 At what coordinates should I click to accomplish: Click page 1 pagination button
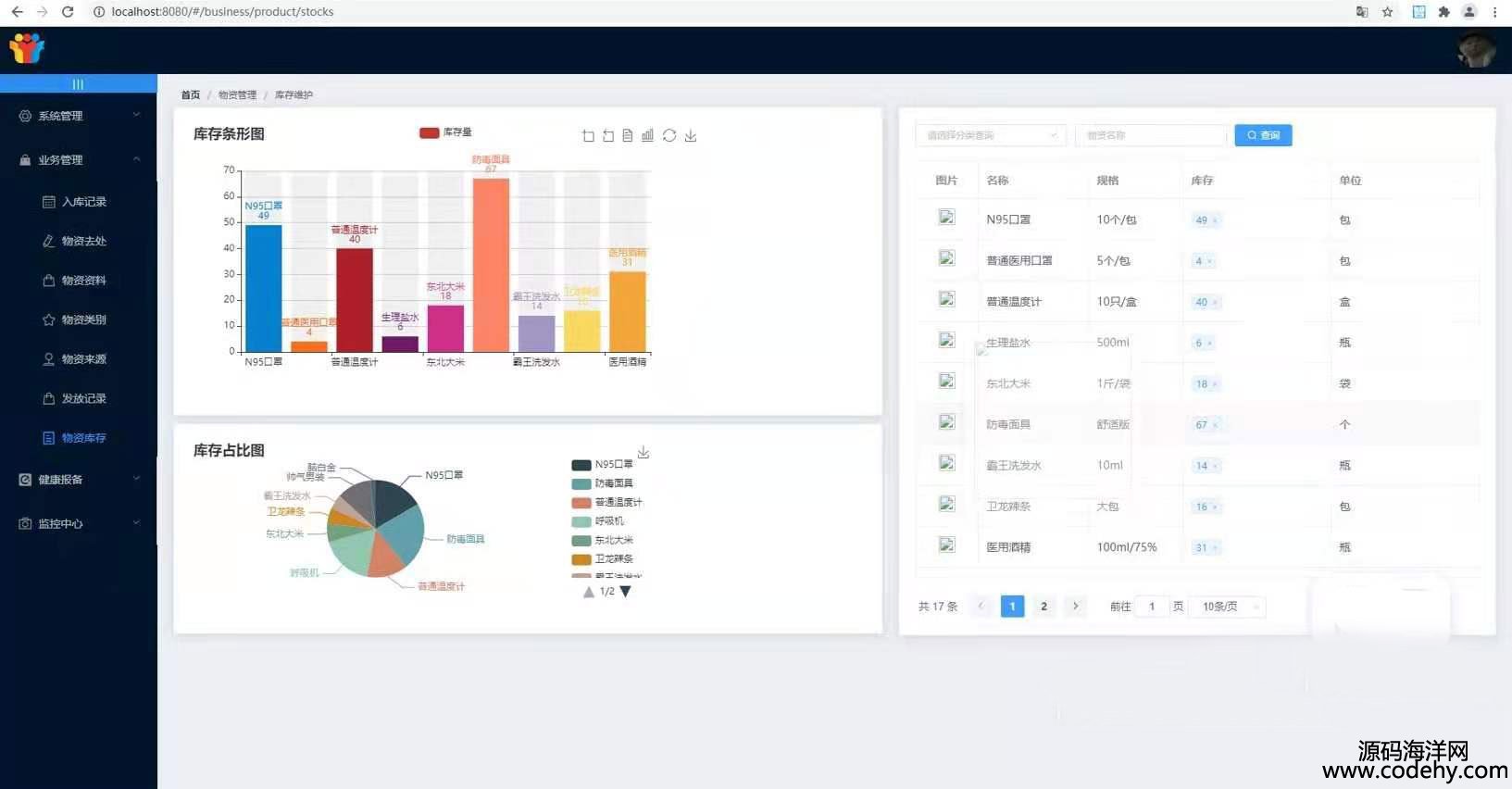(1012, 607)
